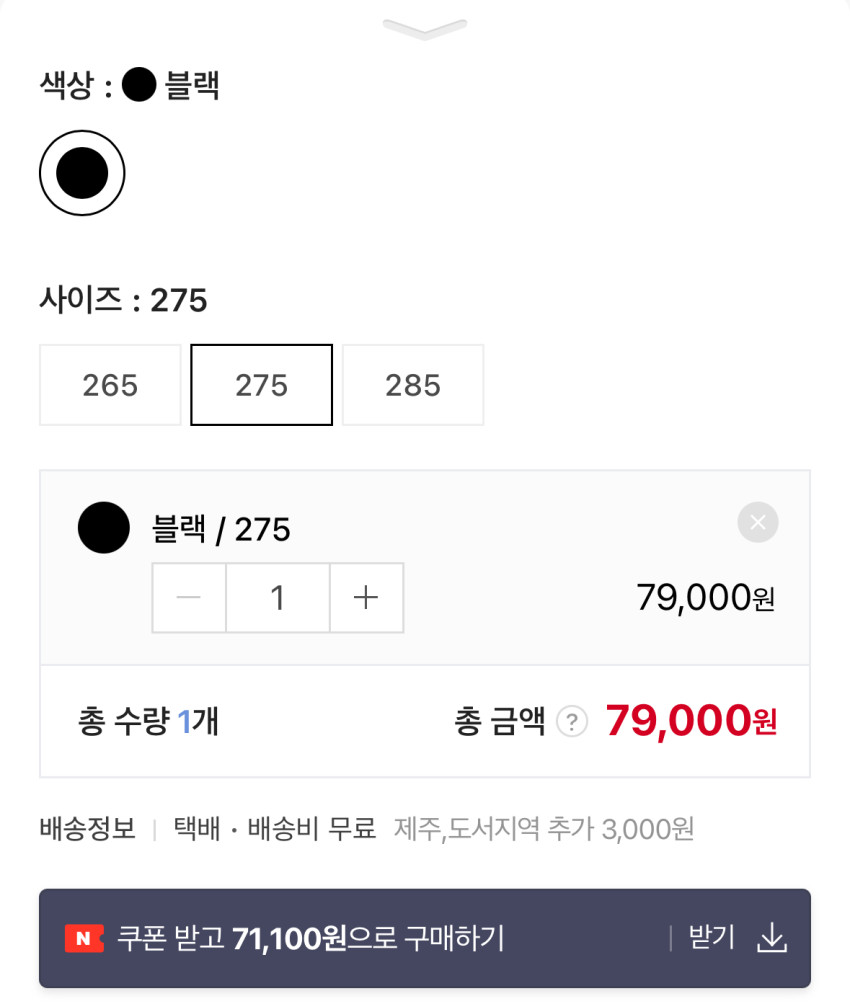Click the black thumbnail beside 블랙 / 275
The height and width of the screenshot is (1004, 850).
104,528
